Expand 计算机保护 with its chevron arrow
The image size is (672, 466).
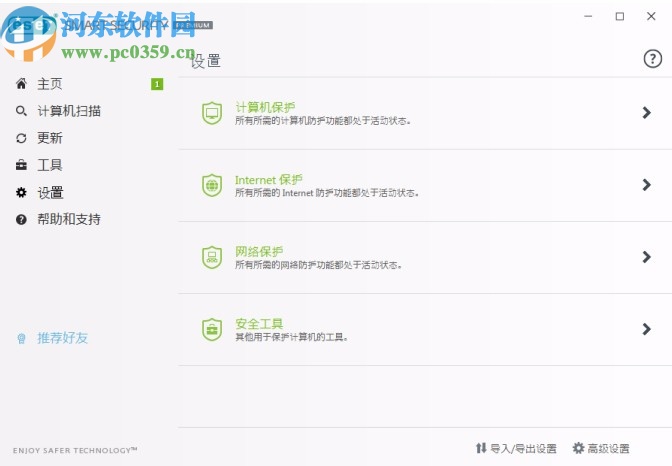point(646,113)
